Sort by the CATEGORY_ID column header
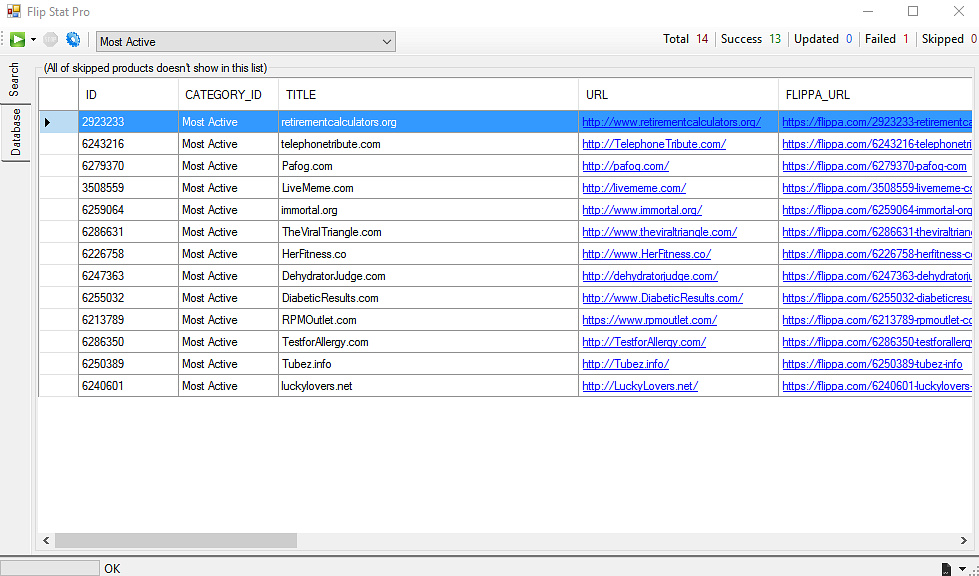The width and height of the screenshot is (979, 576). (229, 95)
